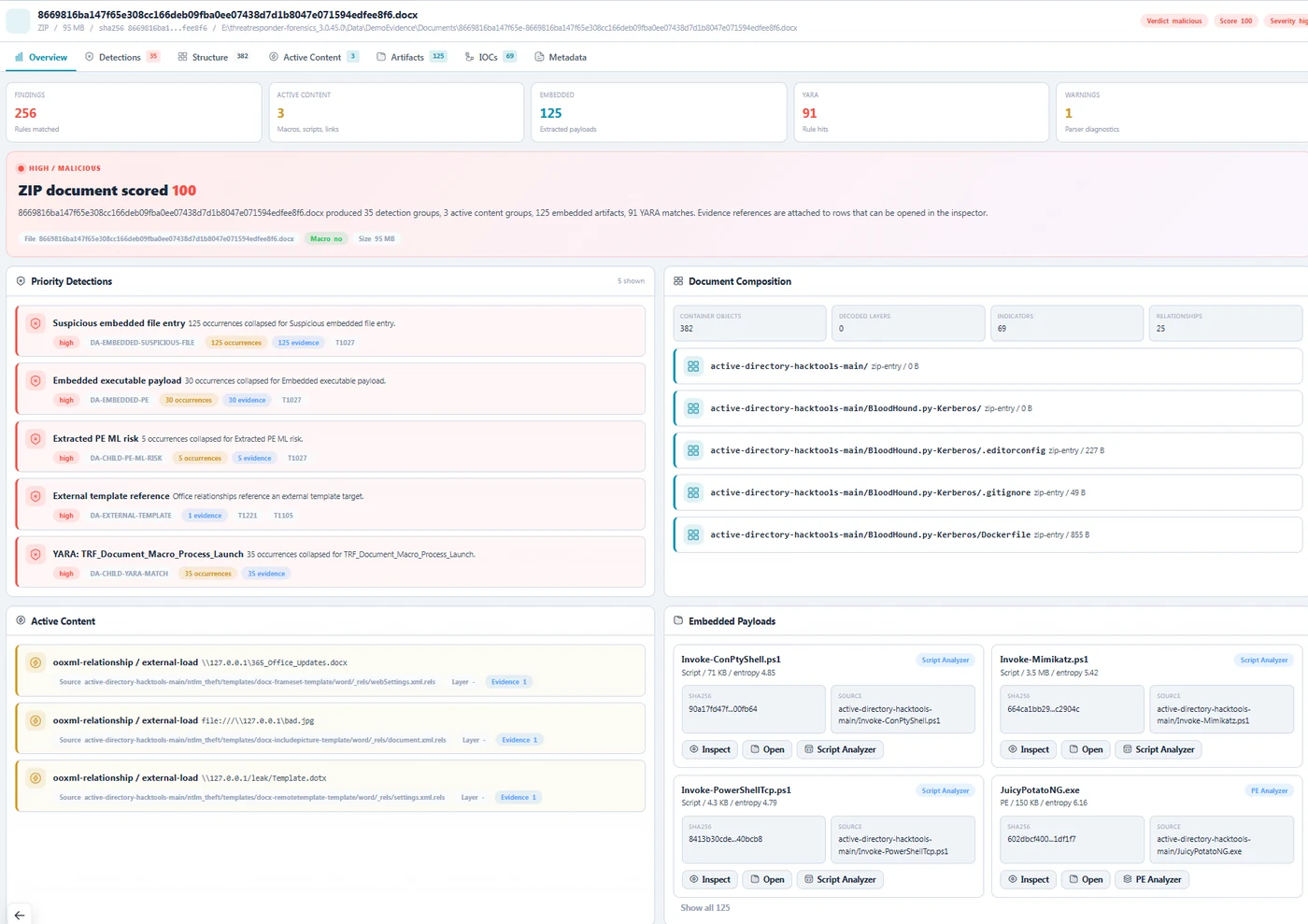Image resolution: width=1308 pixels, height=924 pixels.
Task: Click the Indicators 69 stat
Action: coord(1067,322)
